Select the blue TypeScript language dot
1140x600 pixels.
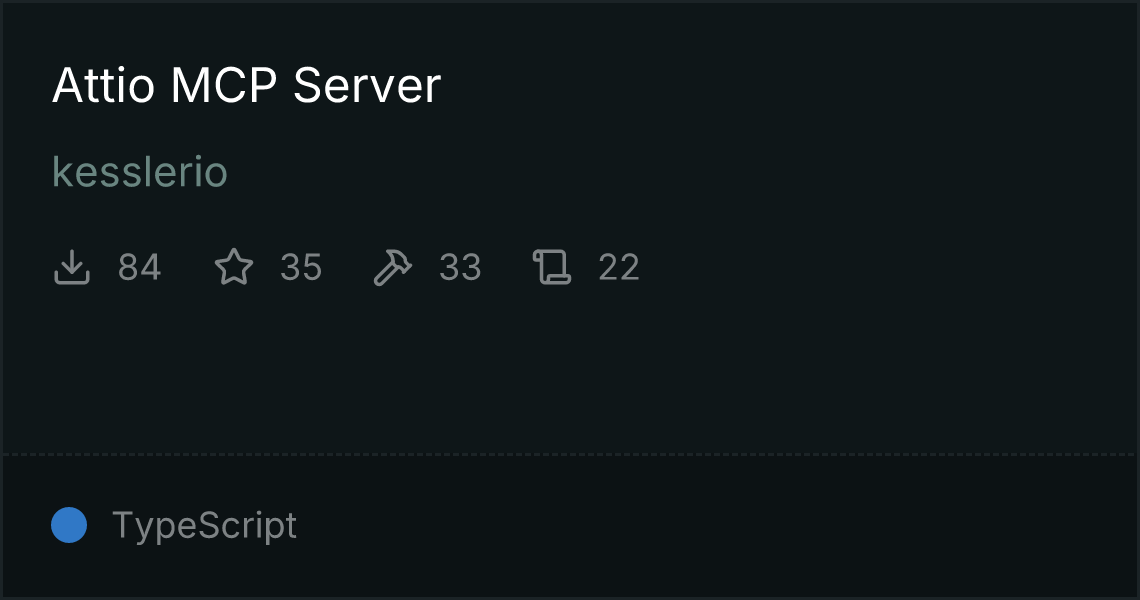pos(69,525)
